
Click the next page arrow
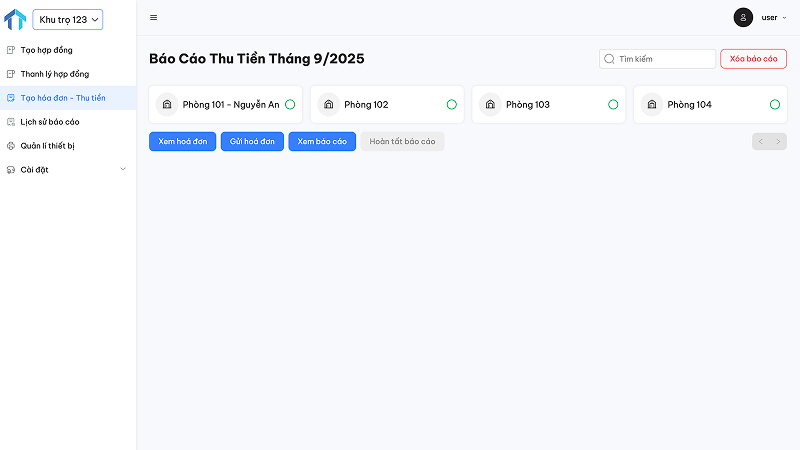tap(778, 142)
